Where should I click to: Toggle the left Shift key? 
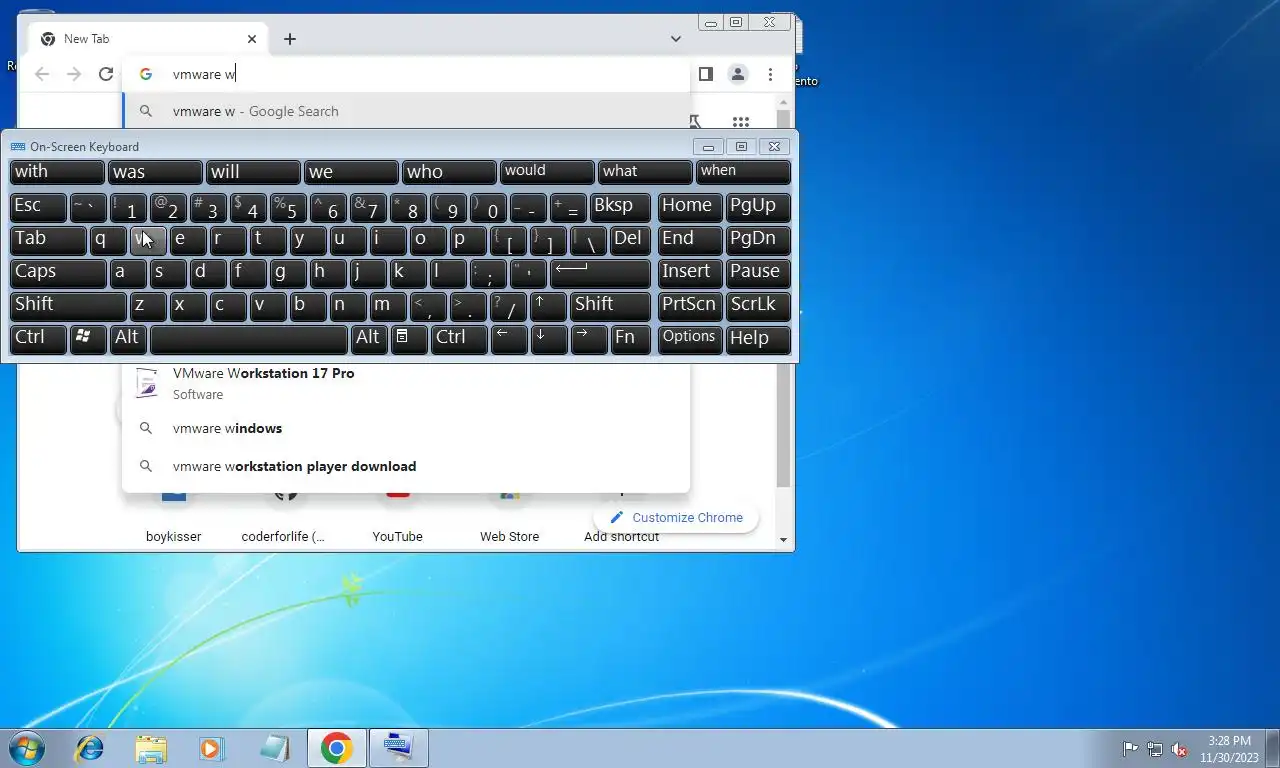coord(68,306)
